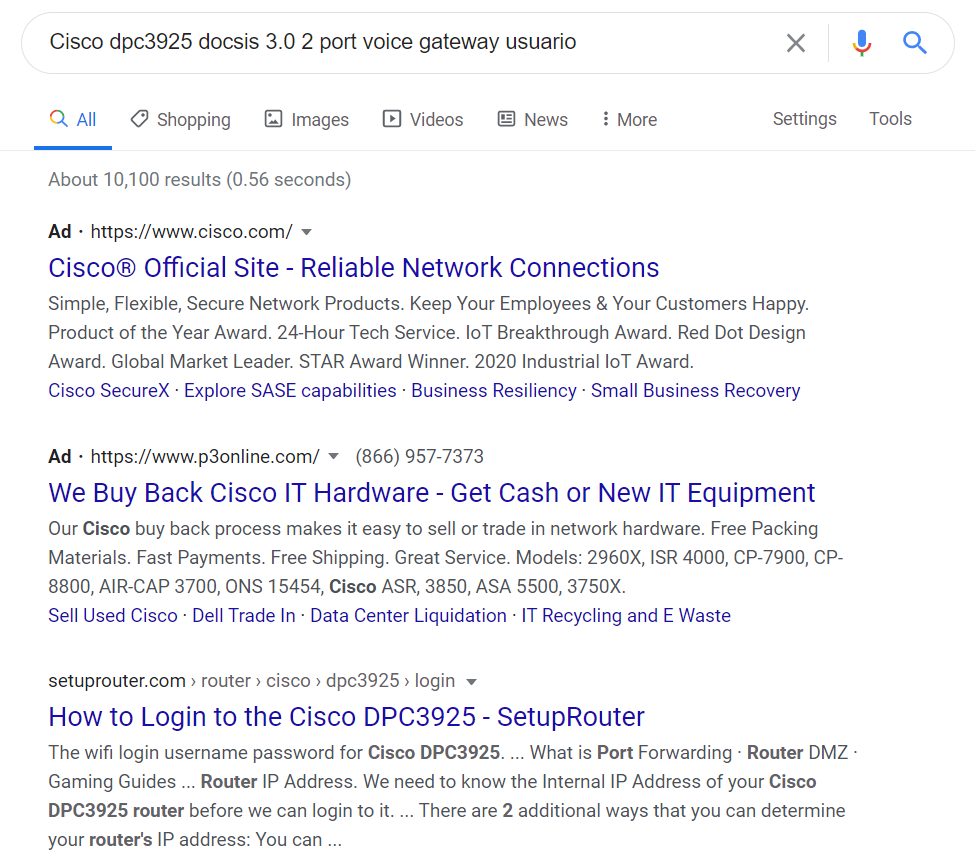Open How to Login to Cisco DPC3925 result

[346, 717]
